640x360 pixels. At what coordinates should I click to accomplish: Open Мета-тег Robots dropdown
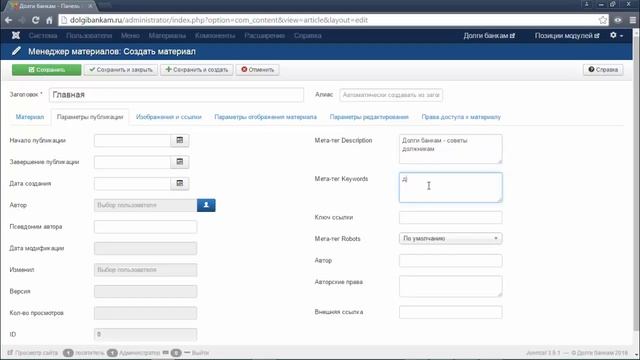[x=451, y=238]
